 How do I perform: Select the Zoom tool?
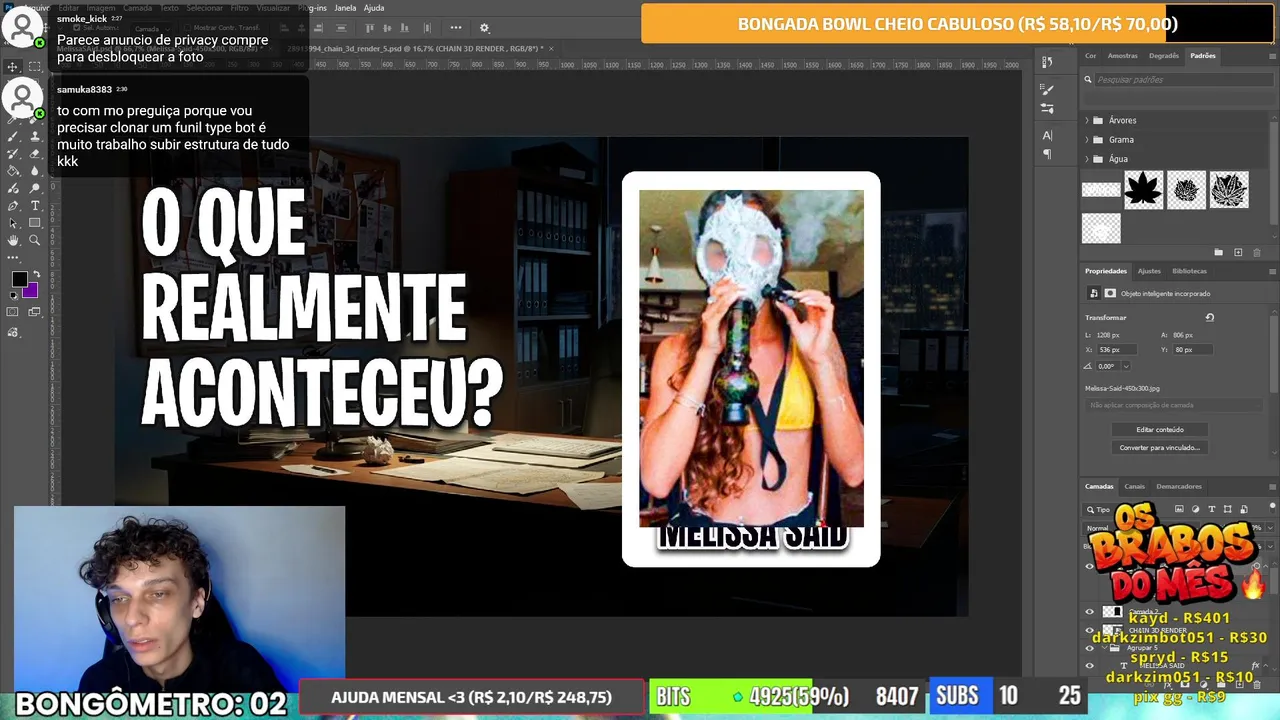coord(35,240)
